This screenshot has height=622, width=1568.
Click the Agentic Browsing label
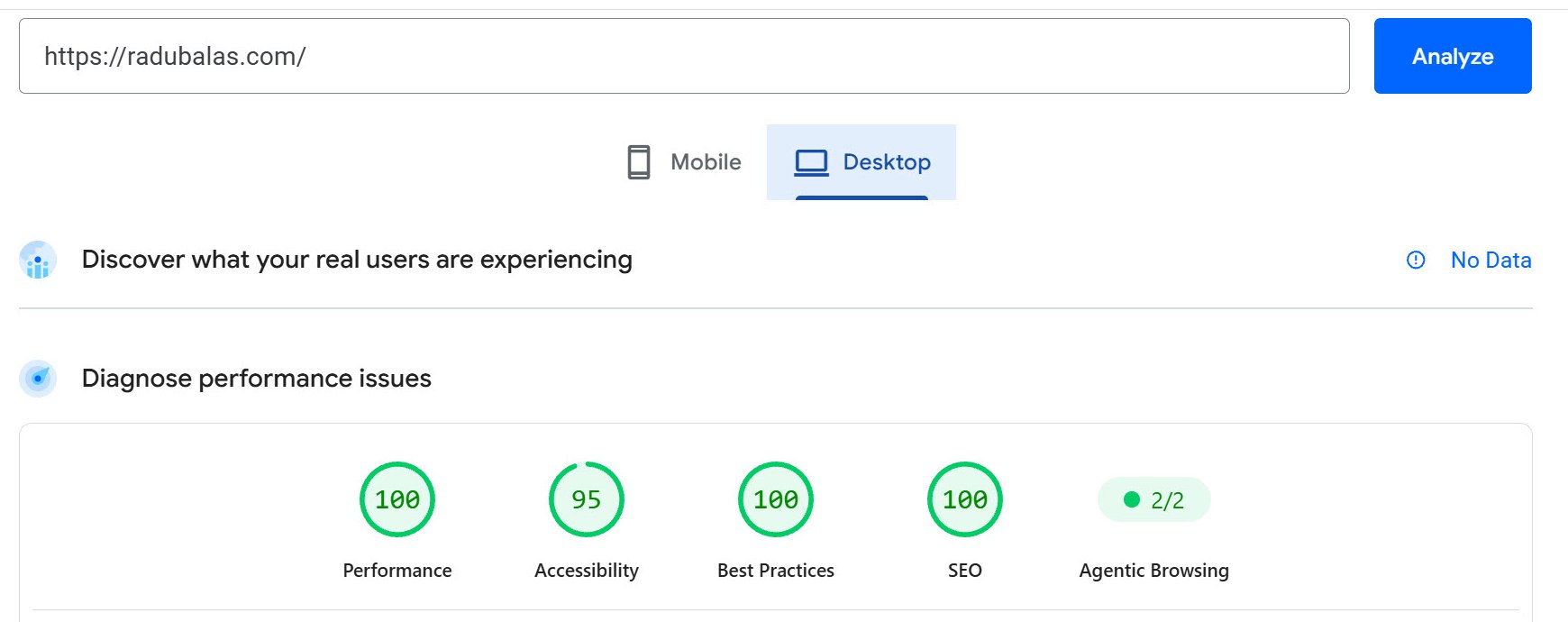point(1153,571)
